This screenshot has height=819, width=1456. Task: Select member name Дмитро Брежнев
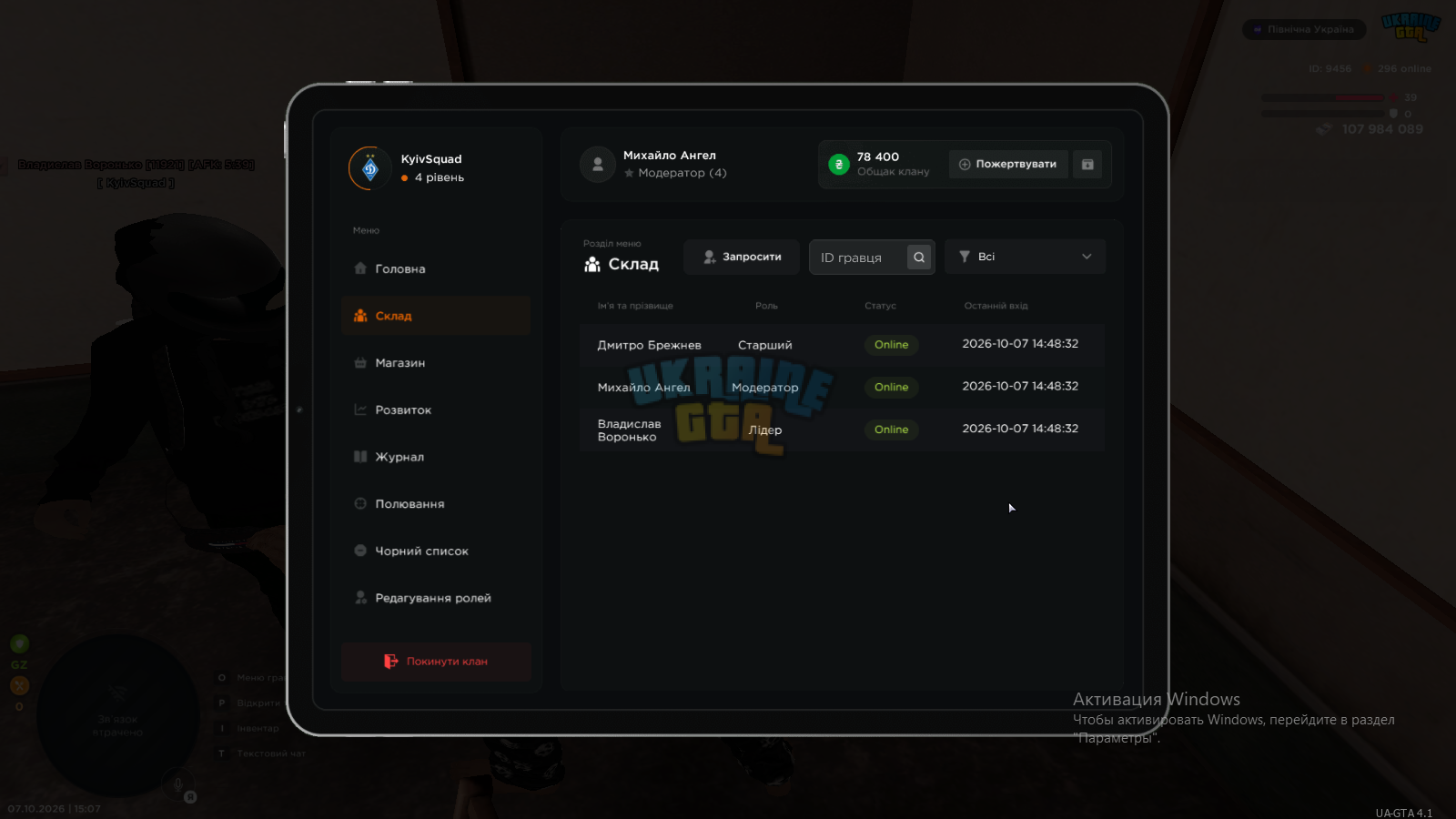point(650,345)
